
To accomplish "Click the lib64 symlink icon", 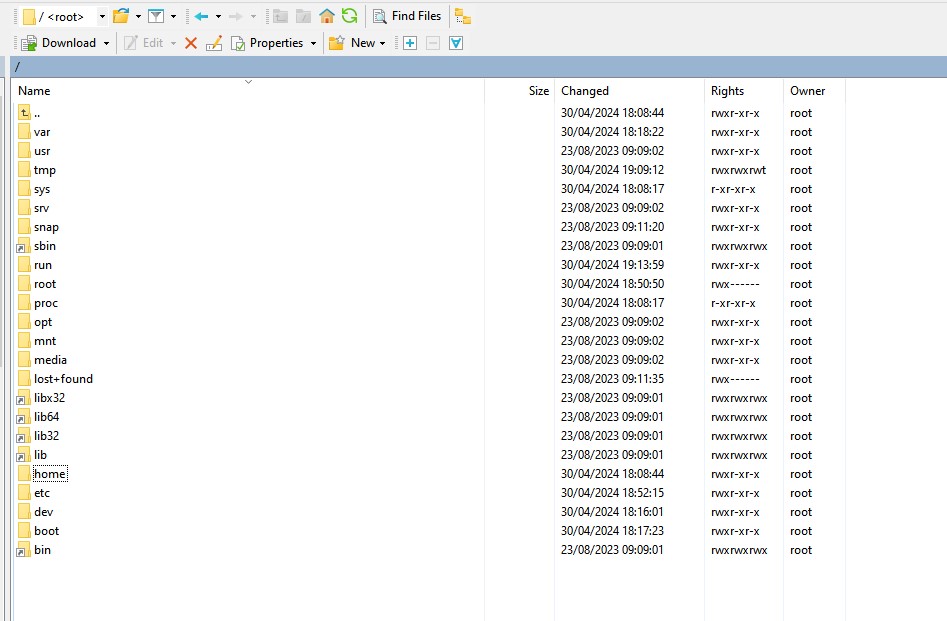I will tap(24, 417).
